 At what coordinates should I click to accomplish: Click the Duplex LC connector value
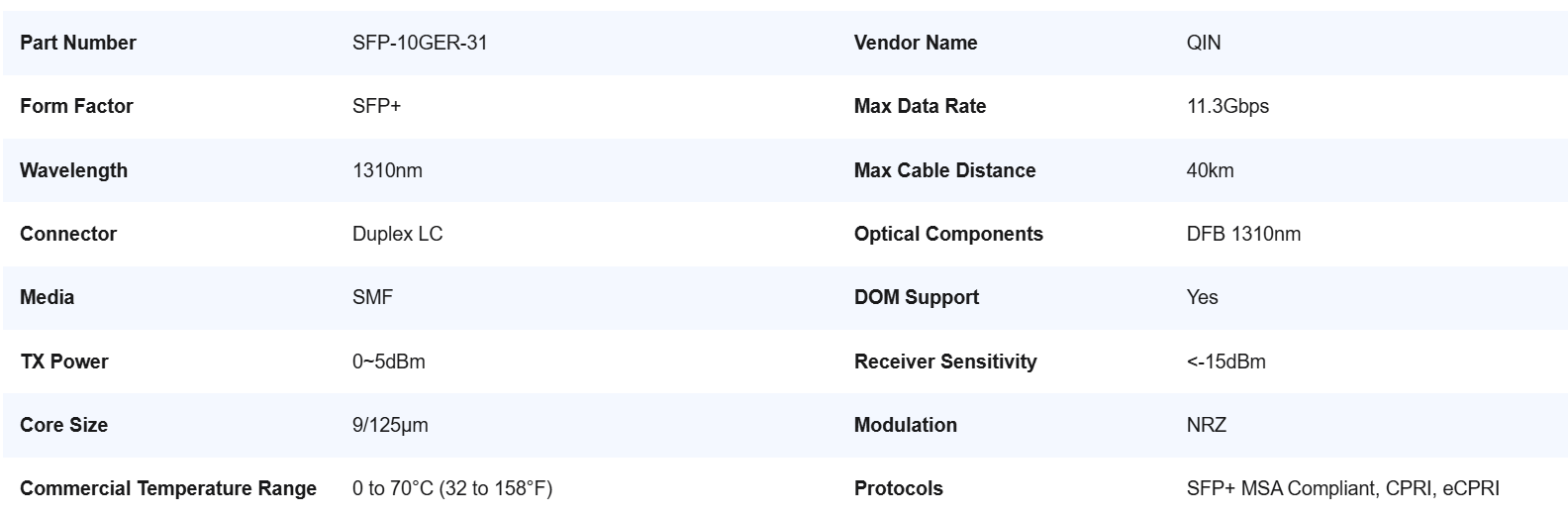[x=398, y=234]
